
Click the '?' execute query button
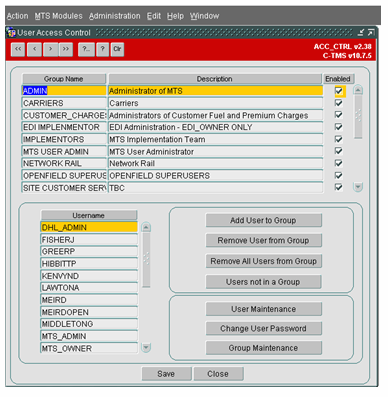coord(103,49)
